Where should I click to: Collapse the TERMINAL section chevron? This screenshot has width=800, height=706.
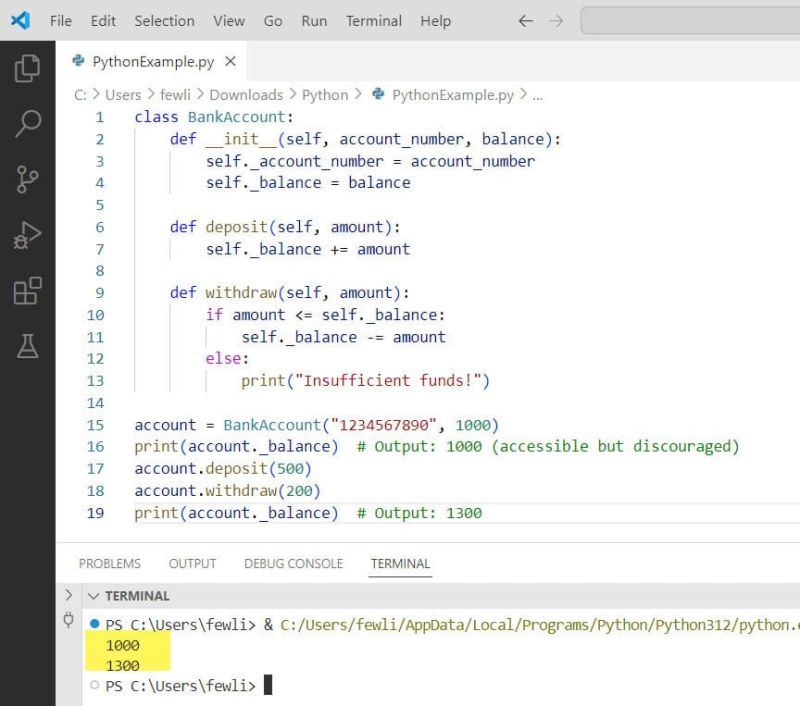pos(92,595)
